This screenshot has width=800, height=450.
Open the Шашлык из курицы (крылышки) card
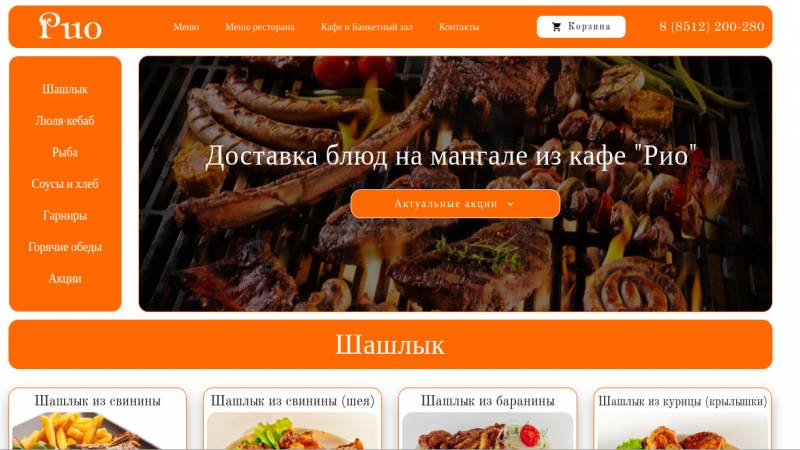[683, 419]
